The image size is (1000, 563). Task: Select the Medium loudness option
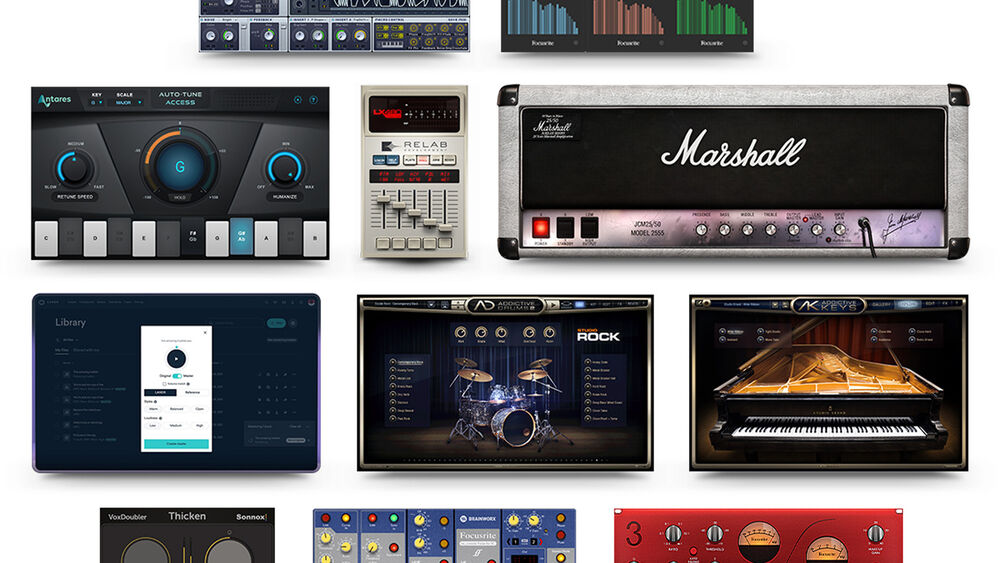(x=176, y=425)
